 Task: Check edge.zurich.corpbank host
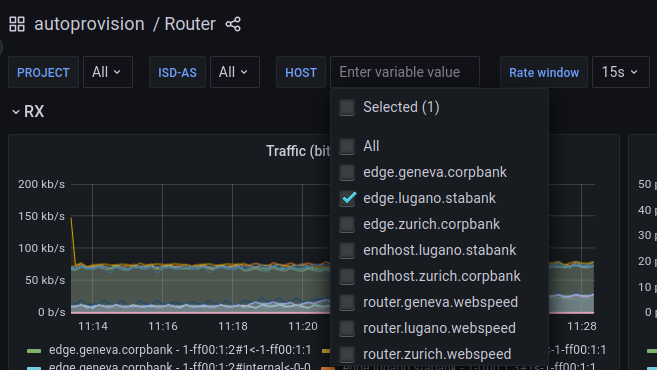[347, 224]
